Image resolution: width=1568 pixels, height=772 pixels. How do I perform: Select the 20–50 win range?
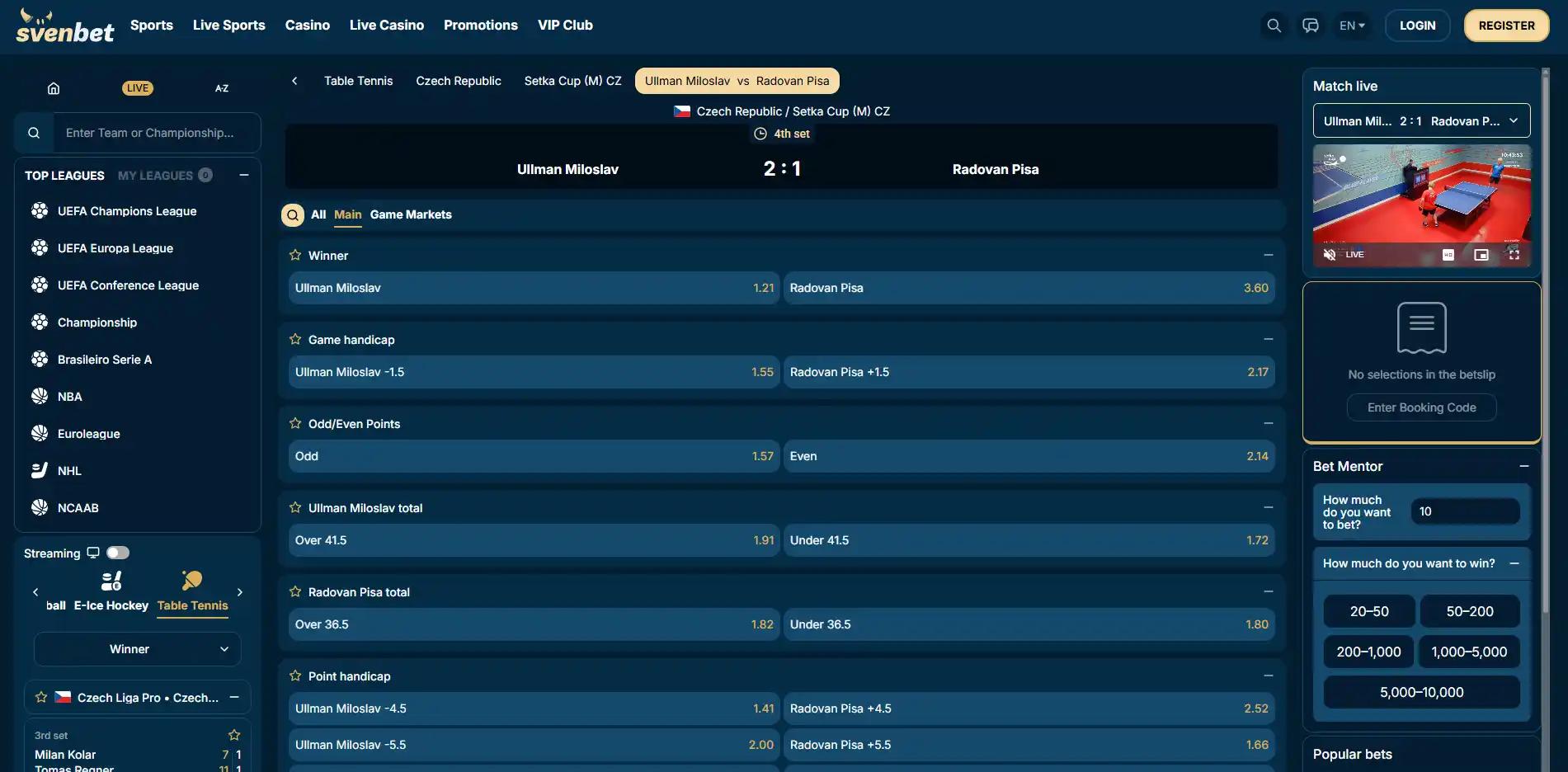pyautogui.click(x=1369, y=611)
